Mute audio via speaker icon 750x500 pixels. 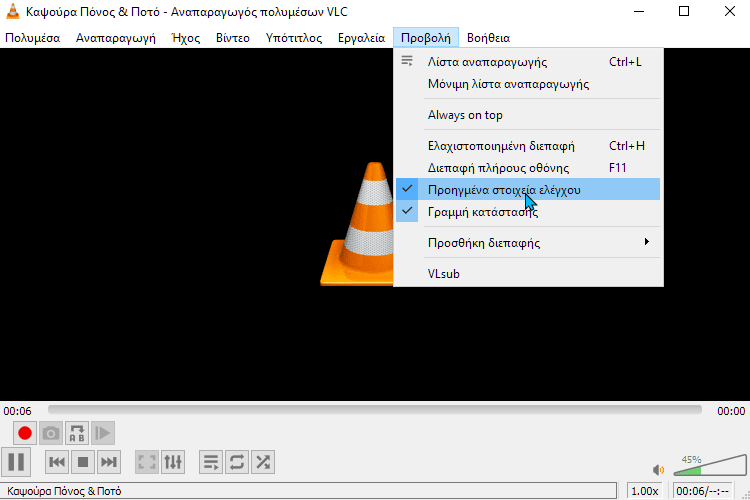[659, 470]
